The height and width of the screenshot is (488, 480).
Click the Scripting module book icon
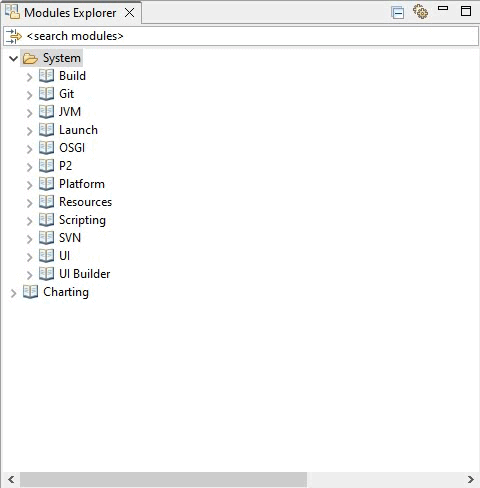point(46,220)
